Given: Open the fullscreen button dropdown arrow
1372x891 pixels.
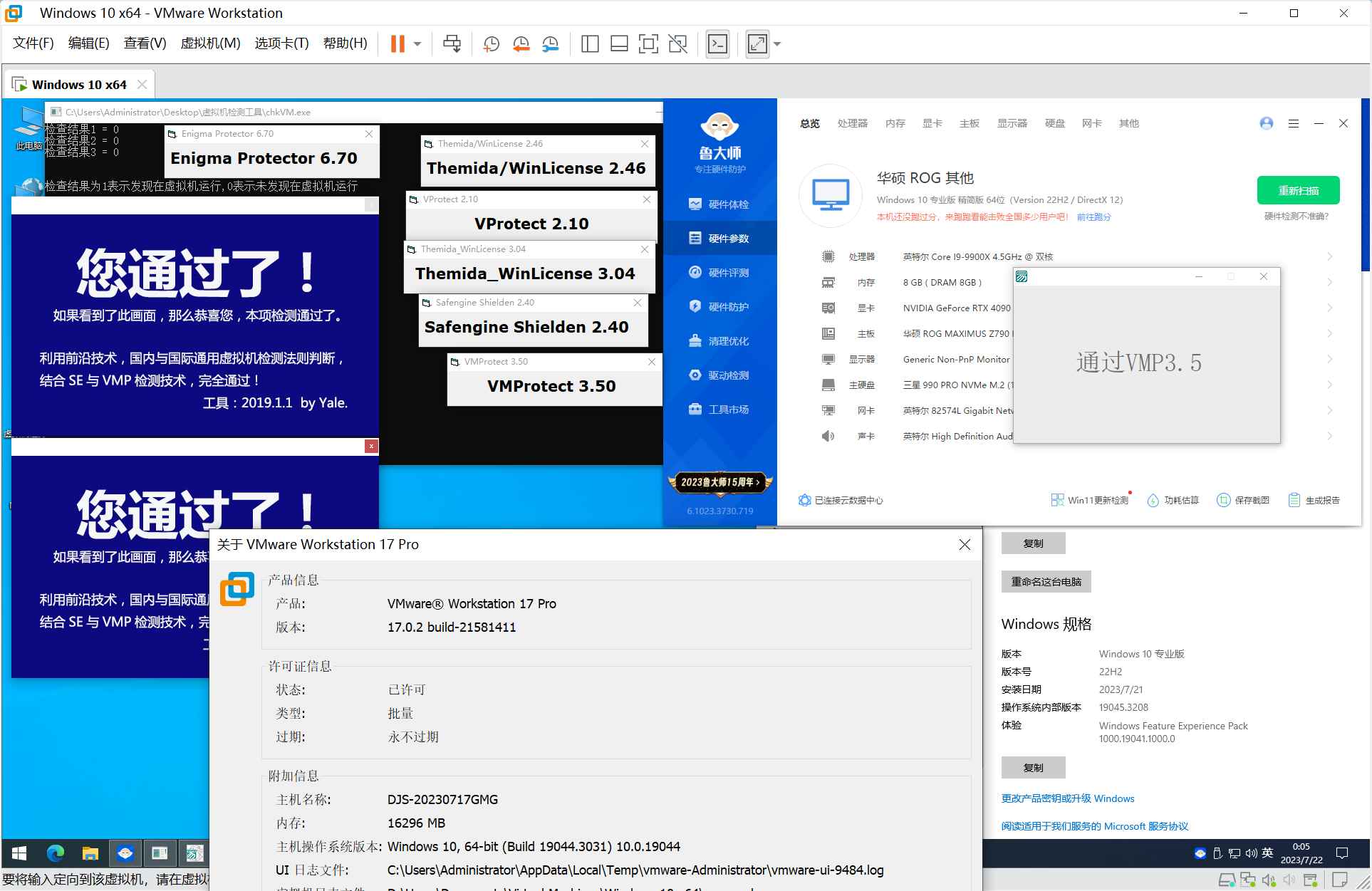Looking at the screenshot, I should click(776, 43).
